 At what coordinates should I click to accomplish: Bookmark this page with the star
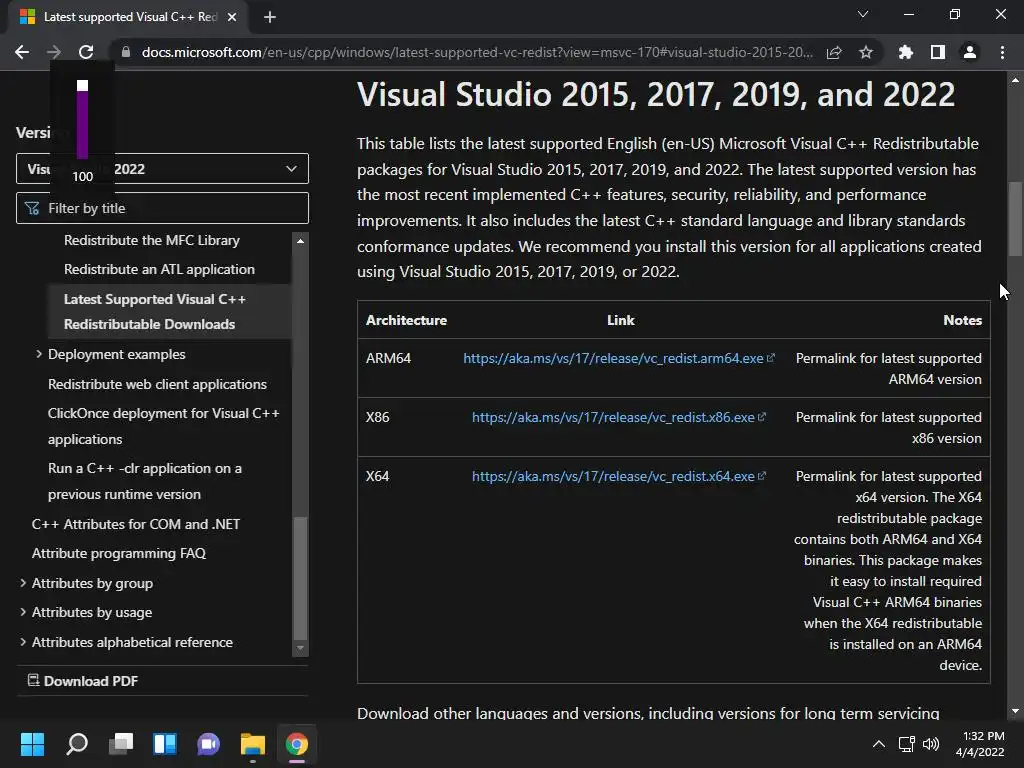click(x=866, y=52)
